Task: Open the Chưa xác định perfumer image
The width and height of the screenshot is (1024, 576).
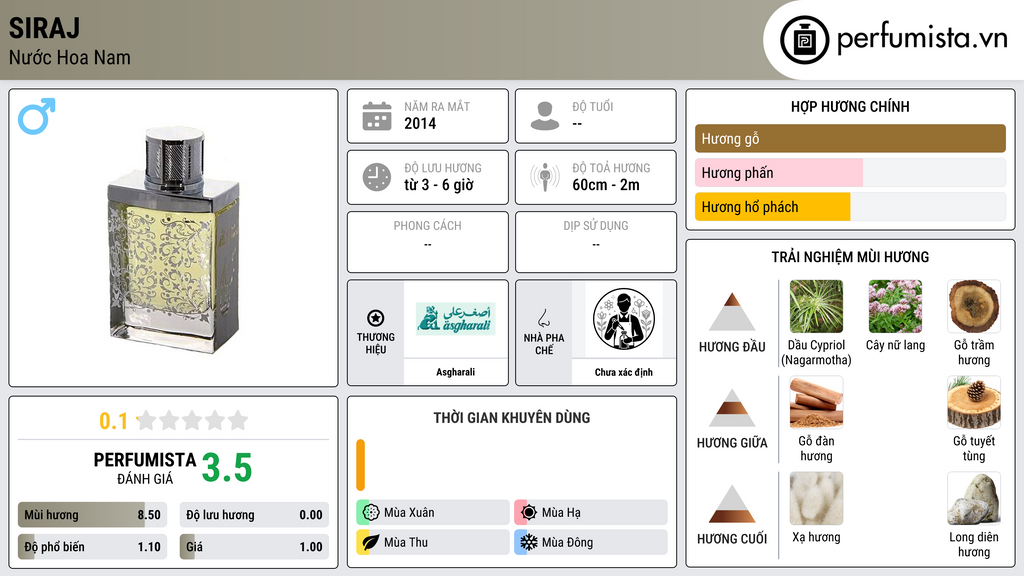Action: point(624,319)
